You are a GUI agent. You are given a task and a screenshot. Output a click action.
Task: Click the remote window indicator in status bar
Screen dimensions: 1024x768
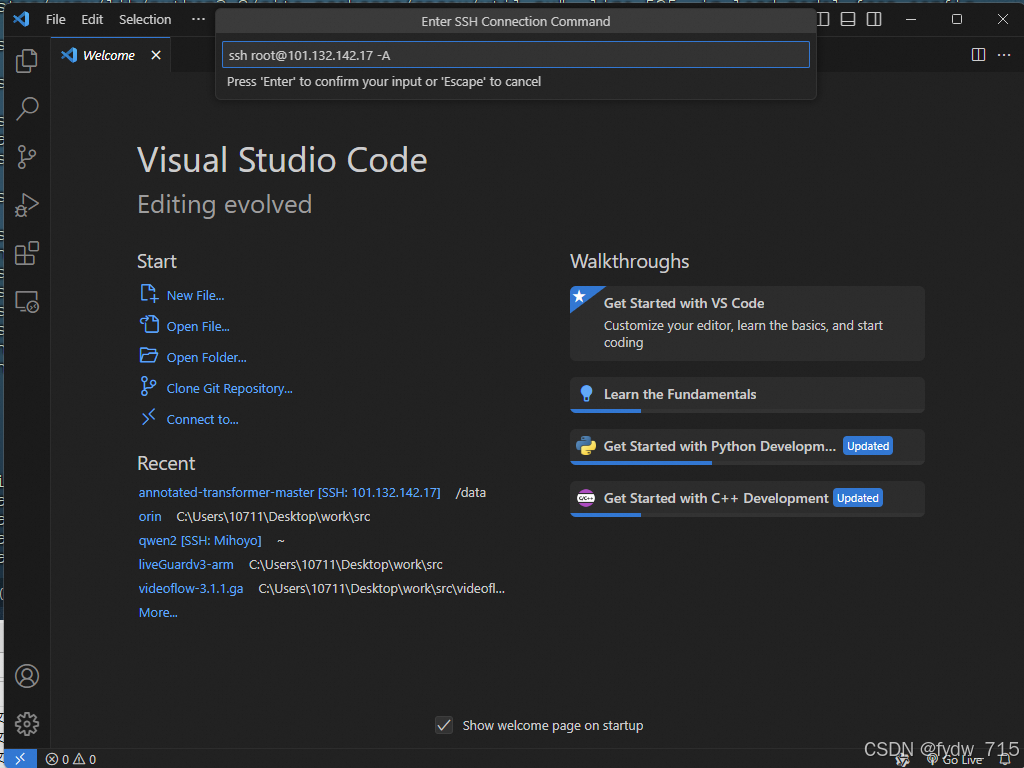coord(20,758)
